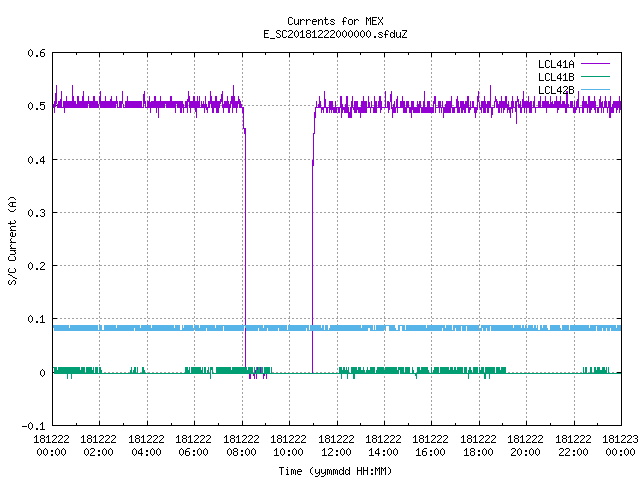Click the blue LCL42B trace near 0.08 A

click(337, 328)
